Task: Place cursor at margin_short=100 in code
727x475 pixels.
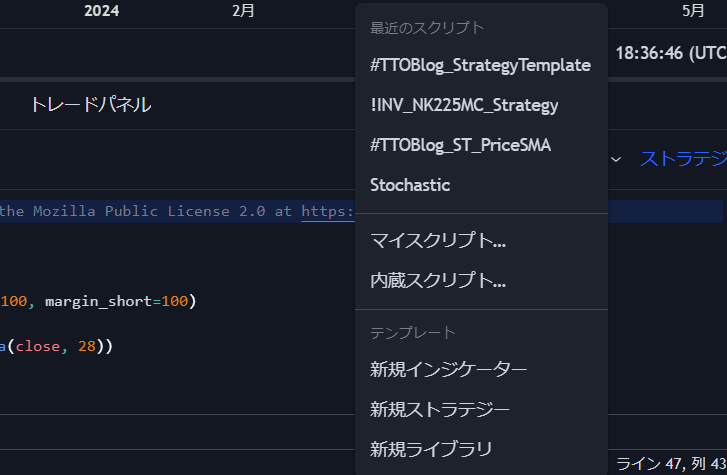Action: 116,302
